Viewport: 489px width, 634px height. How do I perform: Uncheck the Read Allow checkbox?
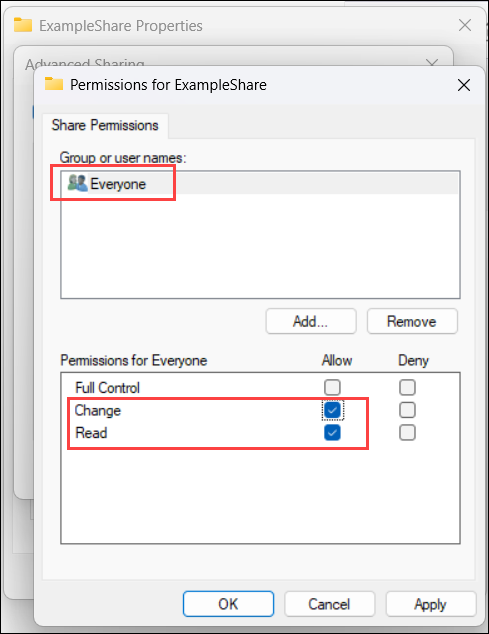pos(332,433)
